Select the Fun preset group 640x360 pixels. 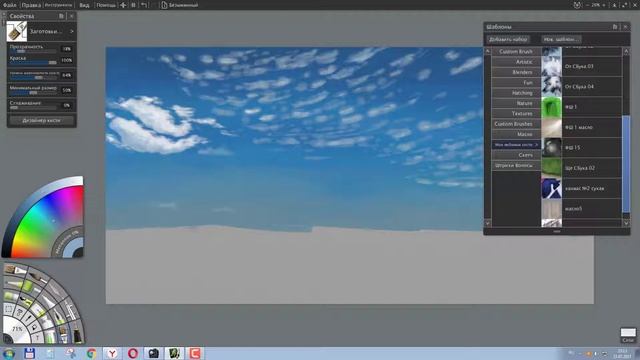pos(516,82)
